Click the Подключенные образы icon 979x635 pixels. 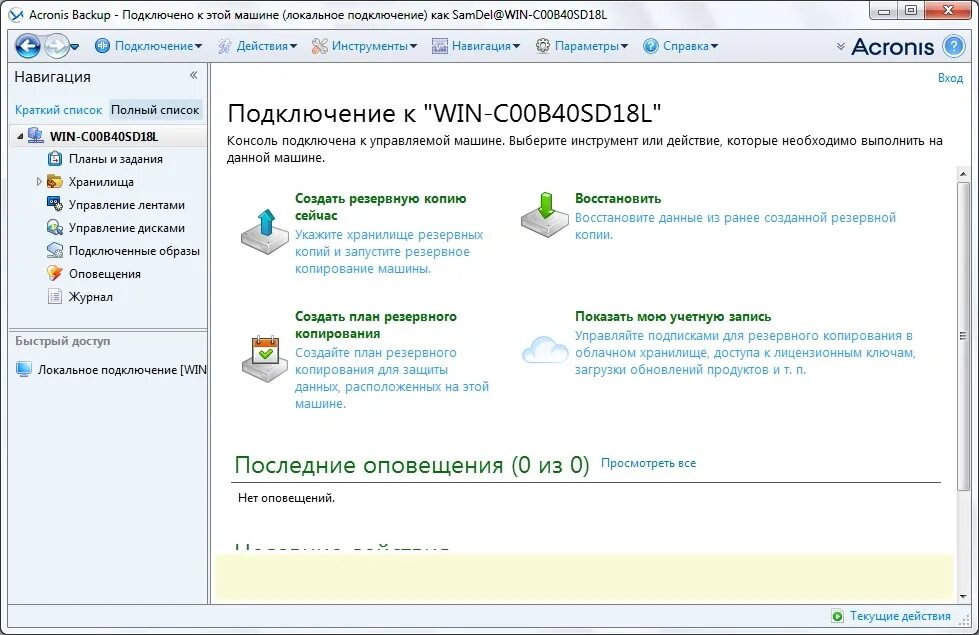55,250
